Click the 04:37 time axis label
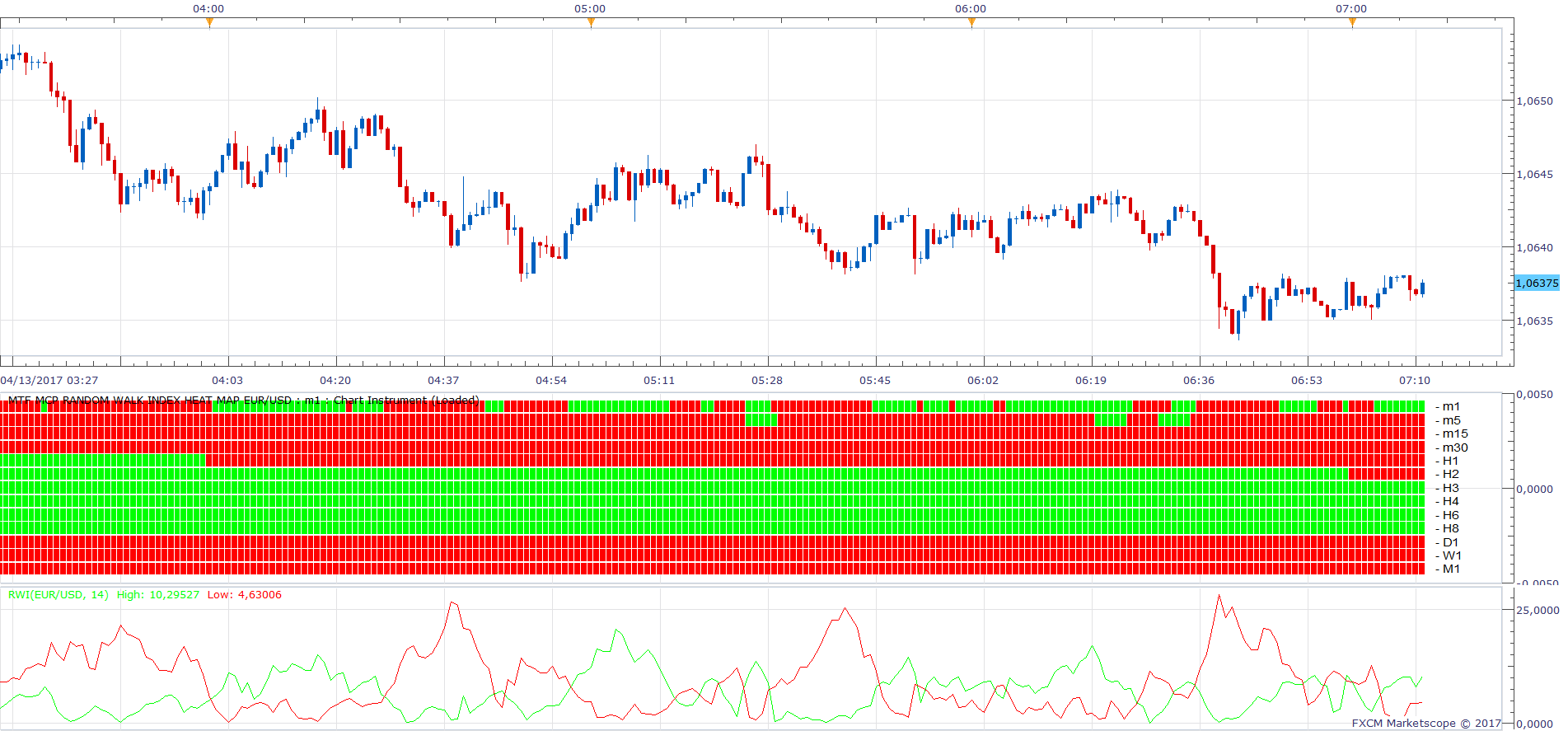Screen dimensions: 1568x731 coord(443,380)
